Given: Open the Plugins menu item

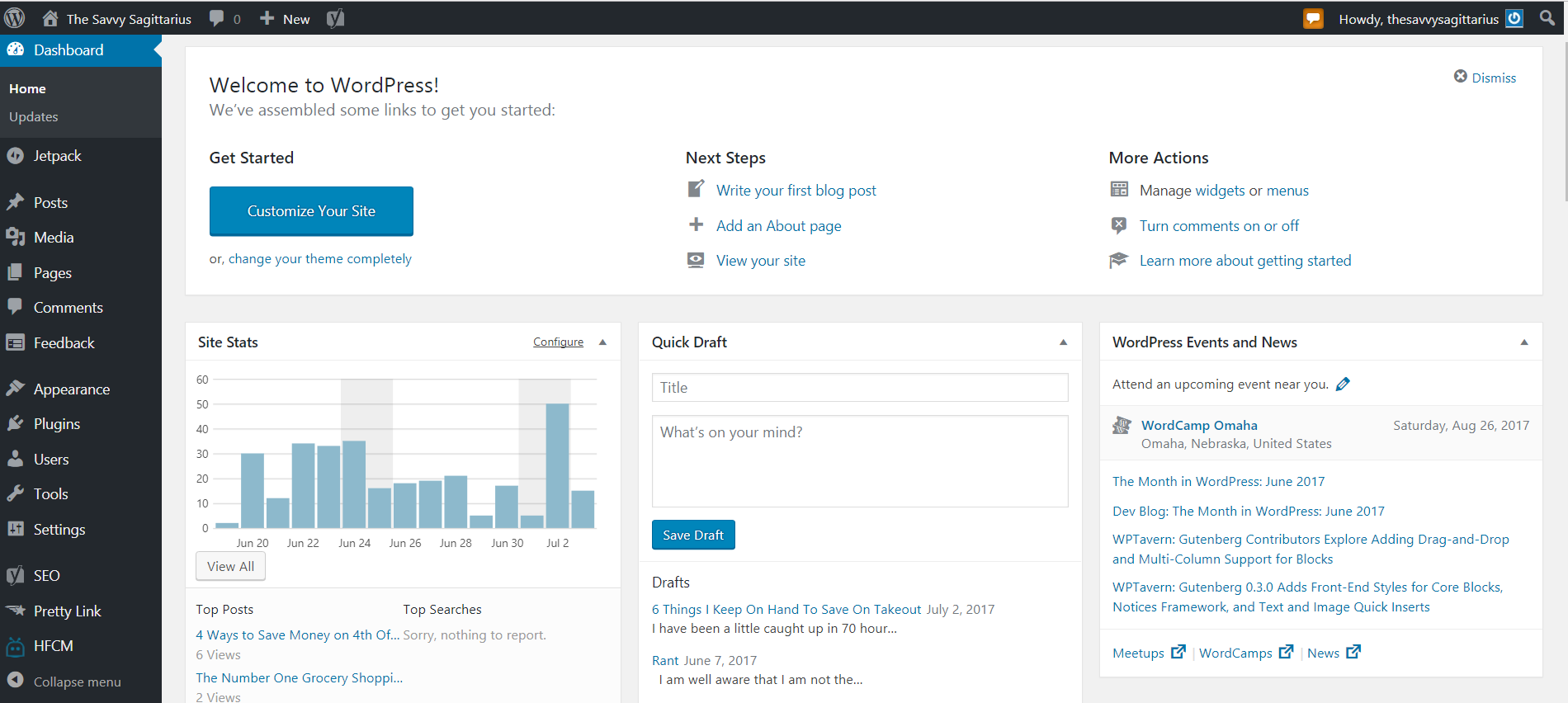Looking at the screenshot, I should [x=57, y=424].
